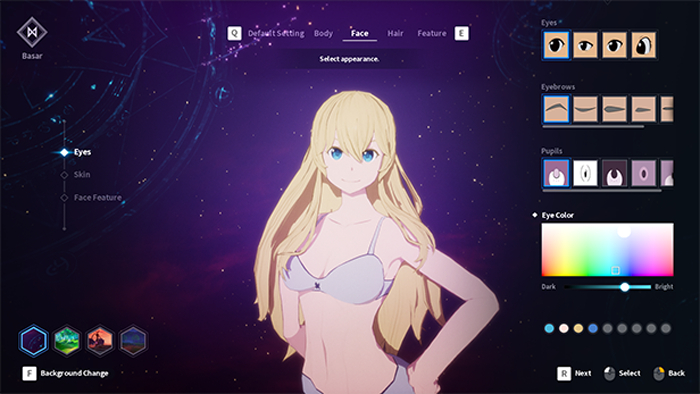The width and height of the screenshot is (700, 394).
Task: Select the first round eye shape
Action: coord(556,45)
